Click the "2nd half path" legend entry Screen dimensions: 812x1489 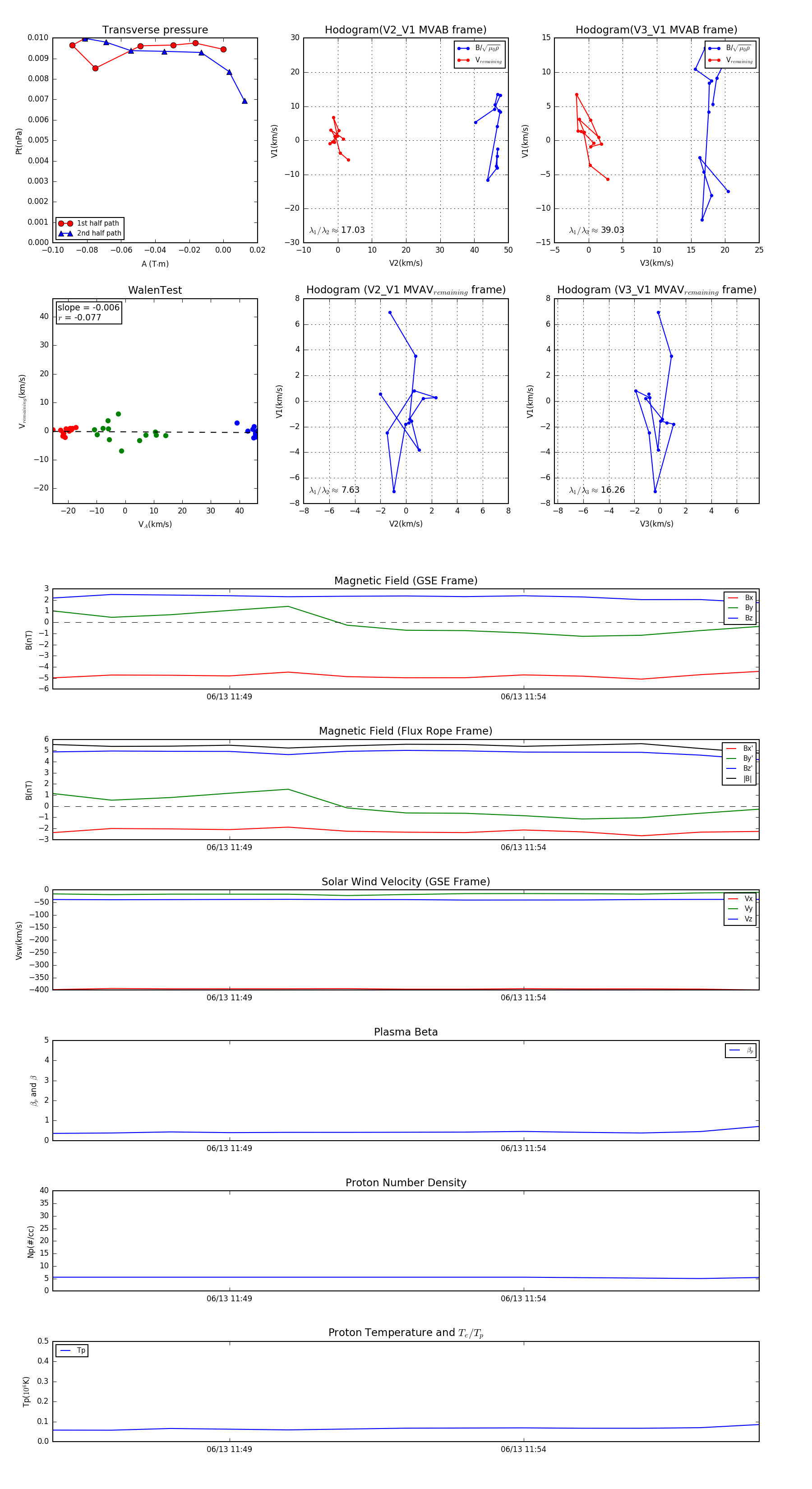pyautogui.click(x=90, y=234)
